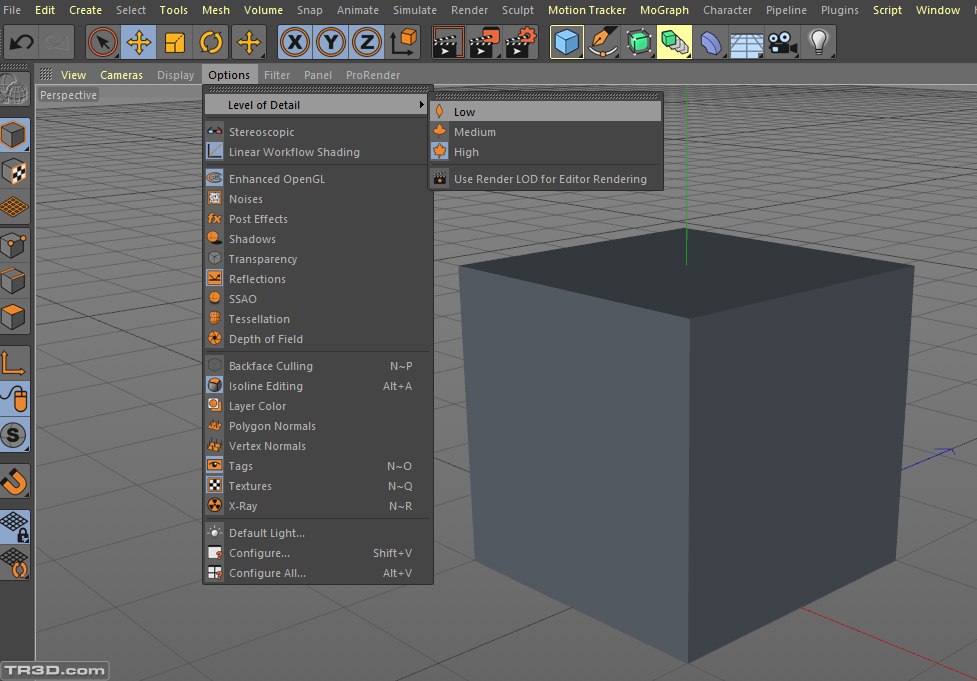This screenshot has width=977, height=681.
Task: Click Default Light... menu entry
Action: click(x=266, y=533)
